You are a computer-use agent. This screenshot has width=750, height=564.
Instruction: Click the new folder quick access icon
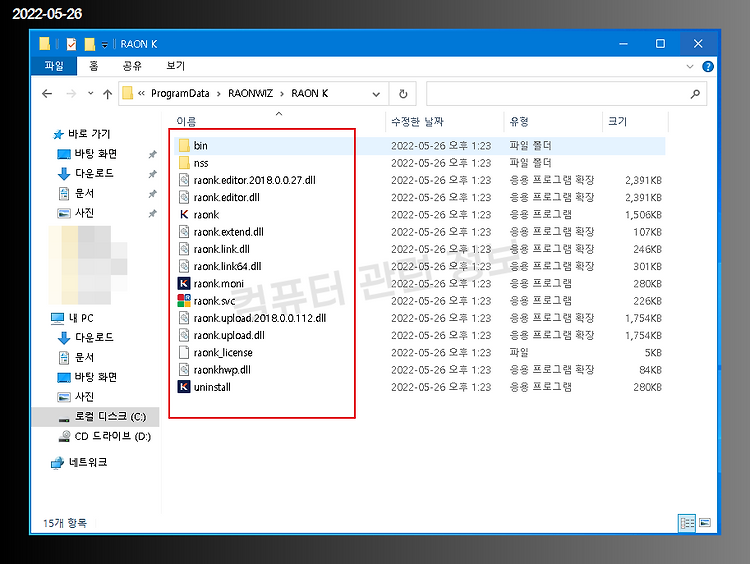89,44
